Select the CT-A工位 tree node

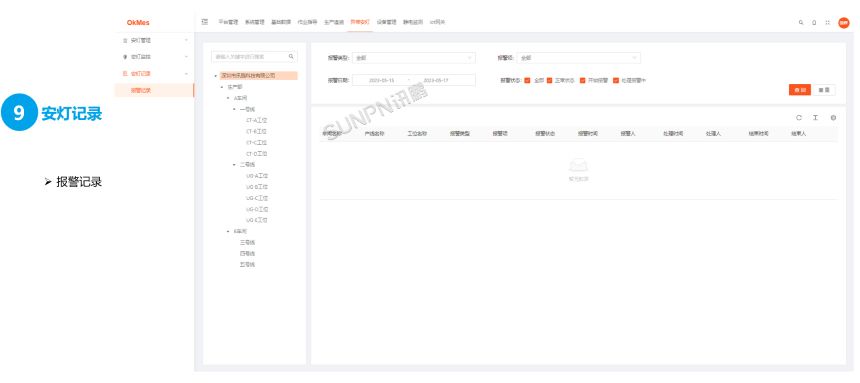click(x=257, y=120)
